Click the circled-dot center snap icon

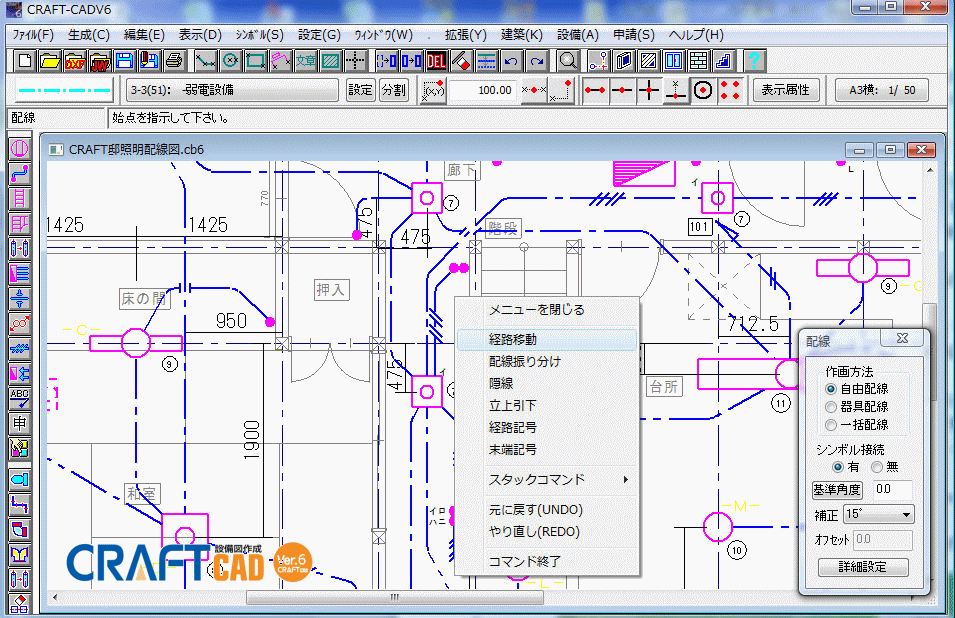(x=703, y=90)
